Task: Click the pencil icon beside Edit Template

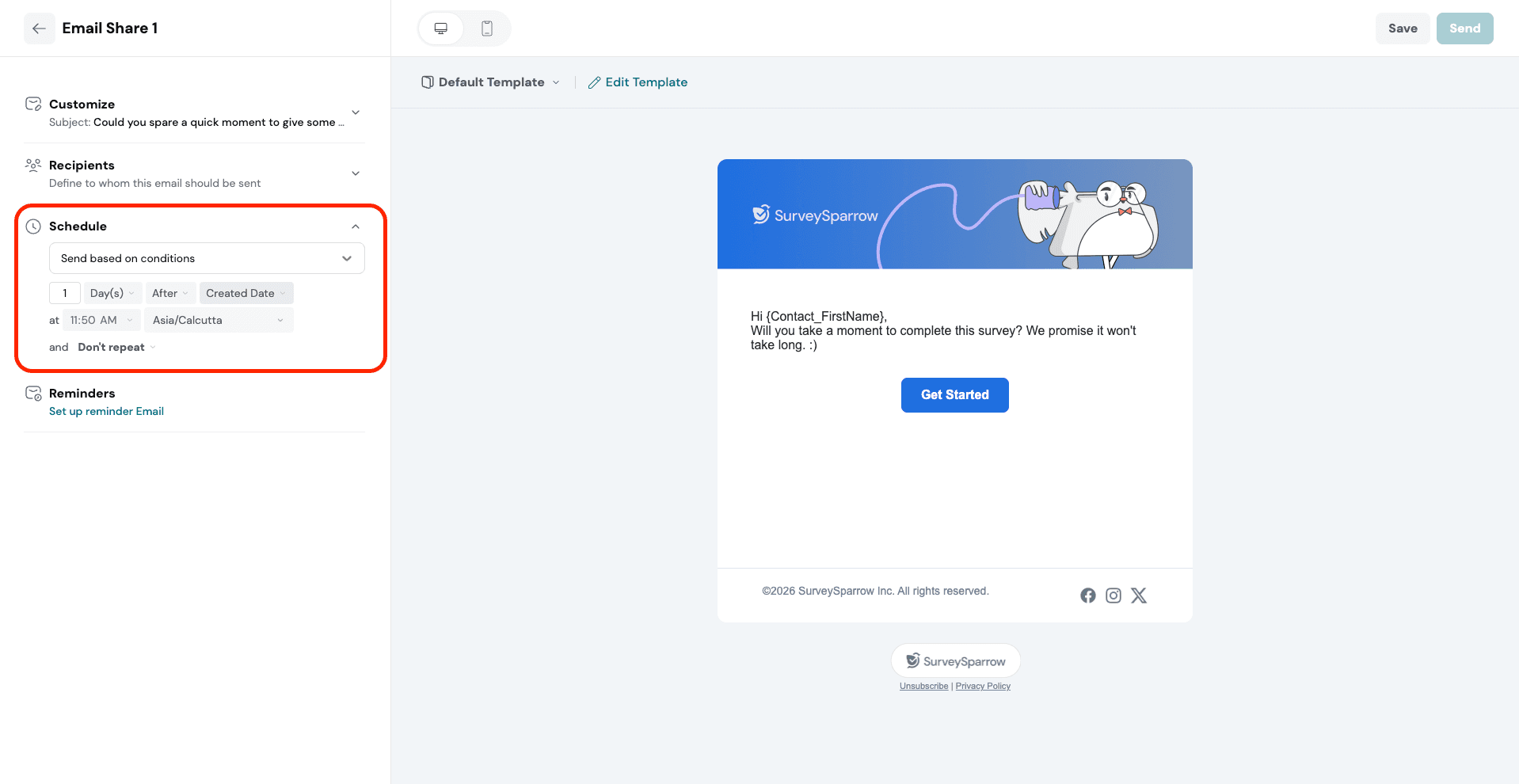Action: click(594, 82)
